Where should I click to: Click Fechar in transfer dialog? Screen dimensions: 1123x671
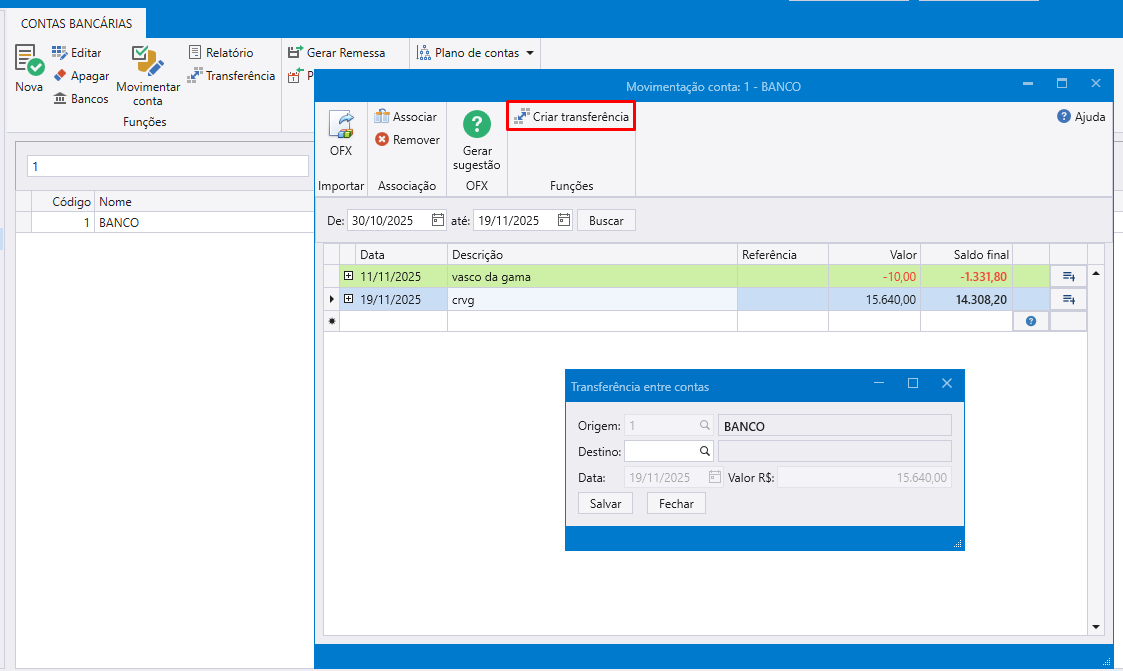coord(676,504)
